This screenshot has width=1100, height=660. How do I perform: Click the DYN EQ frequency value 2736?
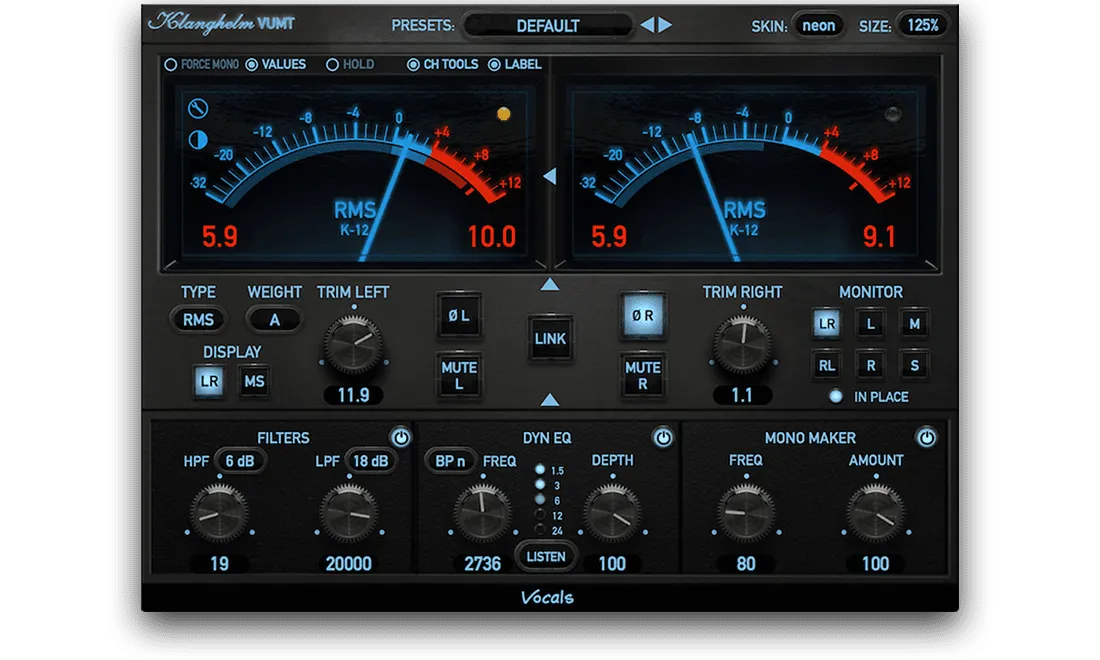pos(483,563)
